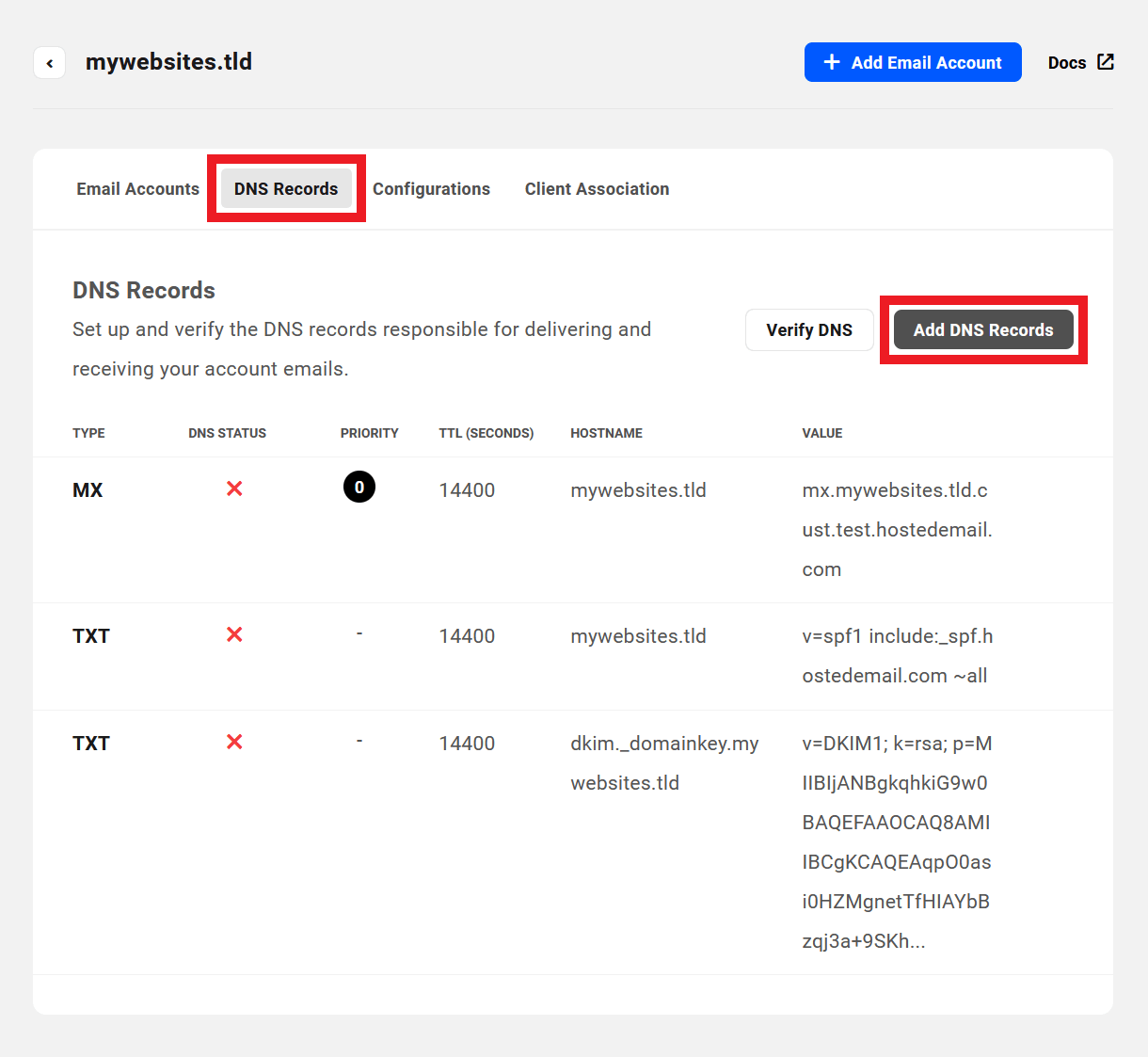Click the v=DKIM1 key value cell

pos(897,842)
